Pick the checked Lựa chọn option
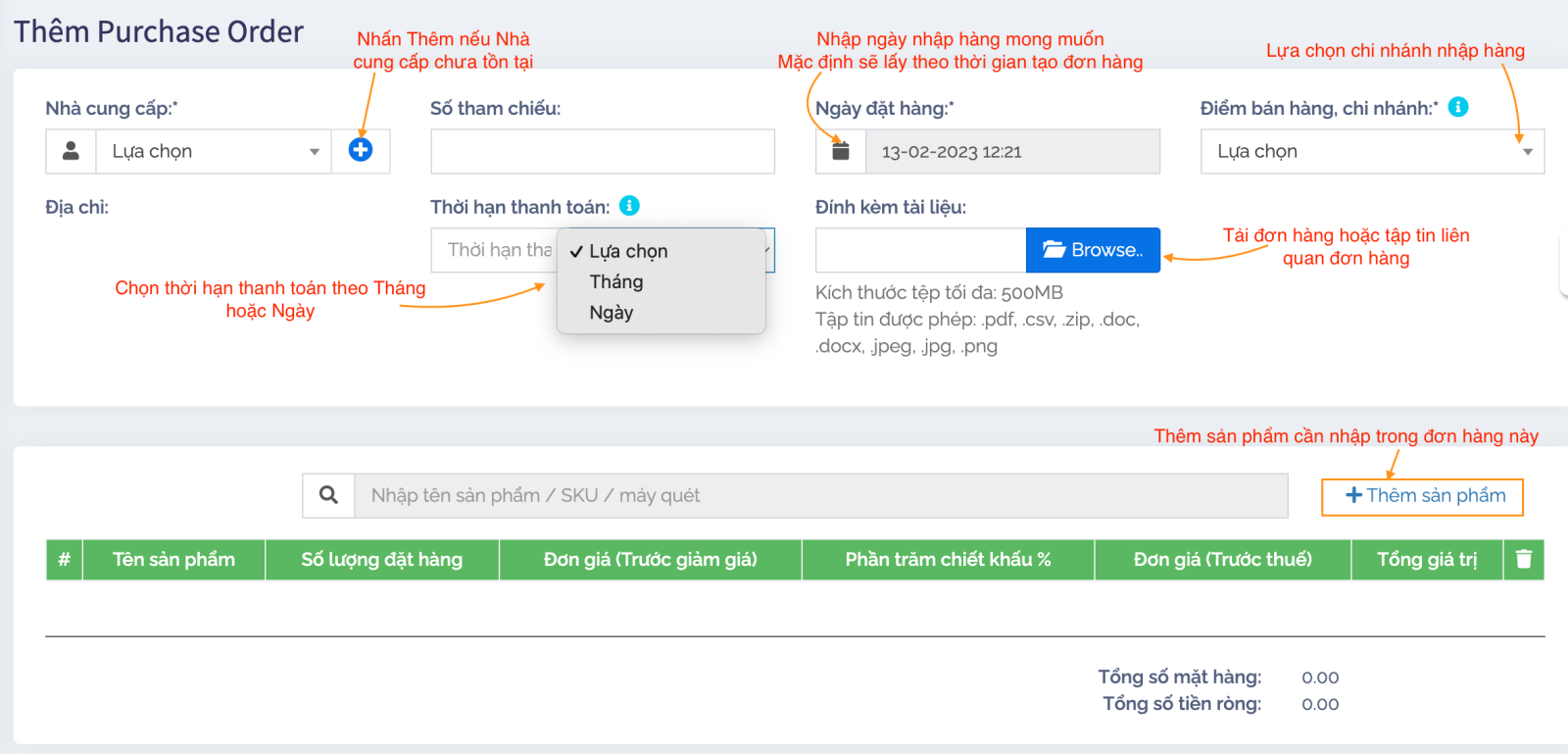Image resolution: width=1568 pixels, height=754 pixels. 628,251
